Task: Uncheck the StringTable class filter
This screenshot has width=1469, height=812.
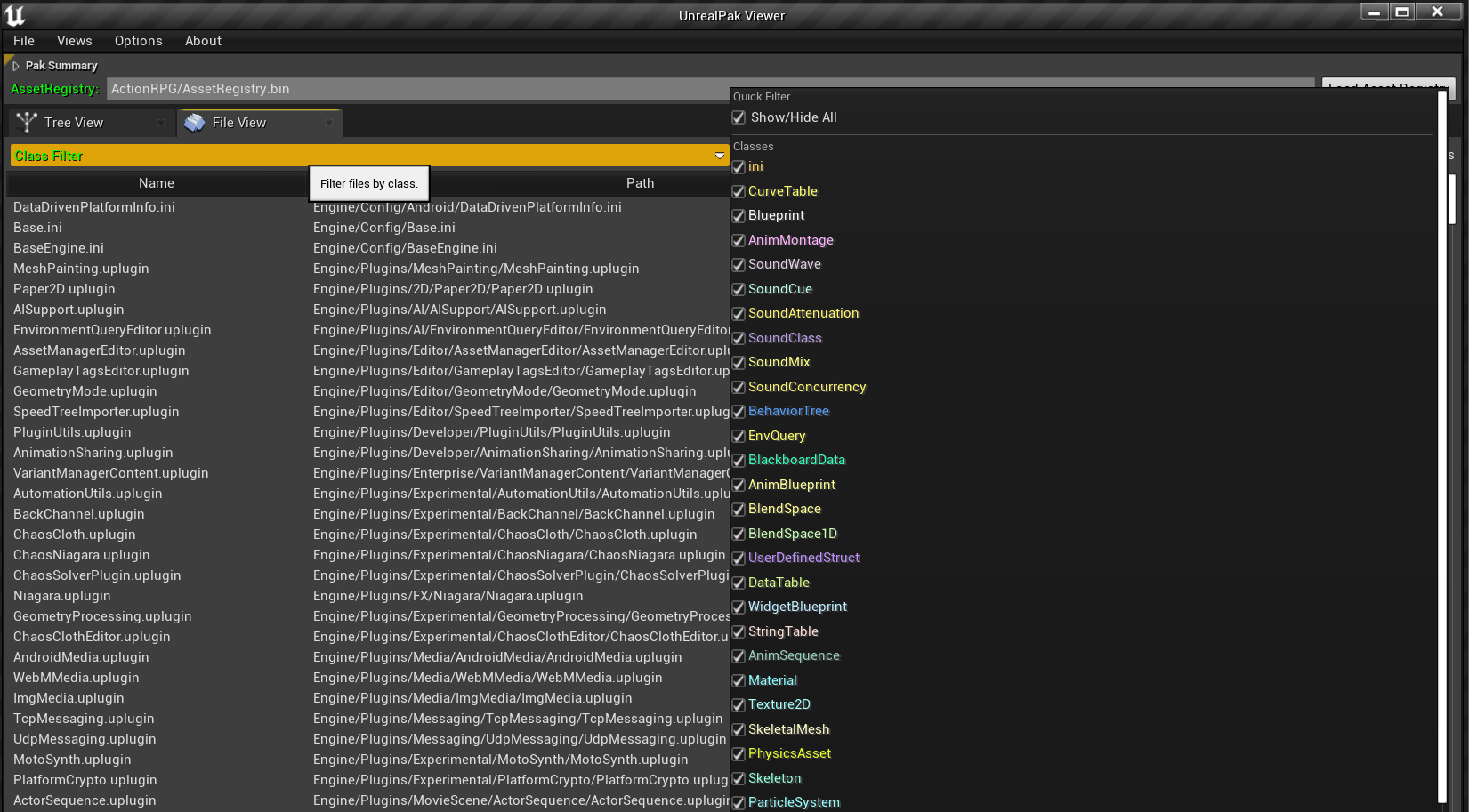Action: point(739,631)
